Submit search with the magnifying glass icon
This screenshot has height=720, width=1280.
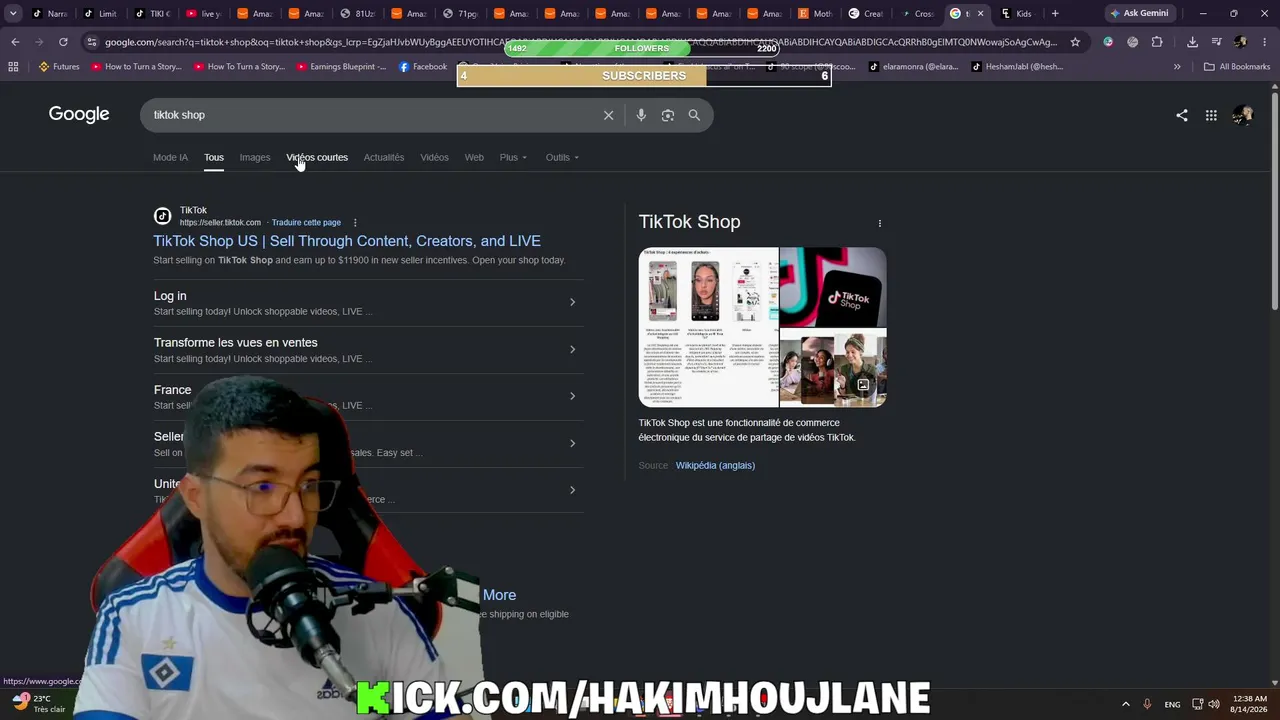pyautogui.click(x=694, y=115)
